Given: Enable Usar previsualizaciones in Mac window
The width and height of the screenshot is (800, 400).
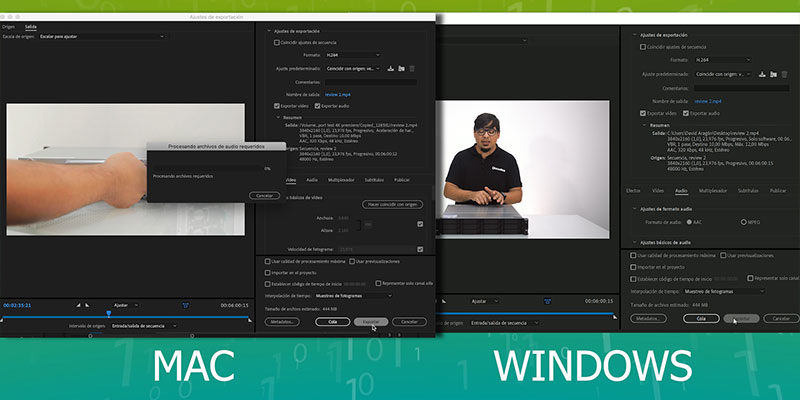Looking at the screenshot, I should point(352,261).
